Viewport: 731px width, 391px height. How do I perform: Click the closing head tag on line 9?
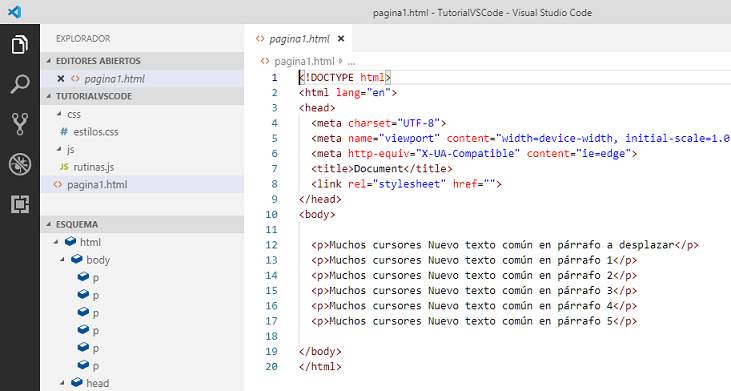point(320,199)
